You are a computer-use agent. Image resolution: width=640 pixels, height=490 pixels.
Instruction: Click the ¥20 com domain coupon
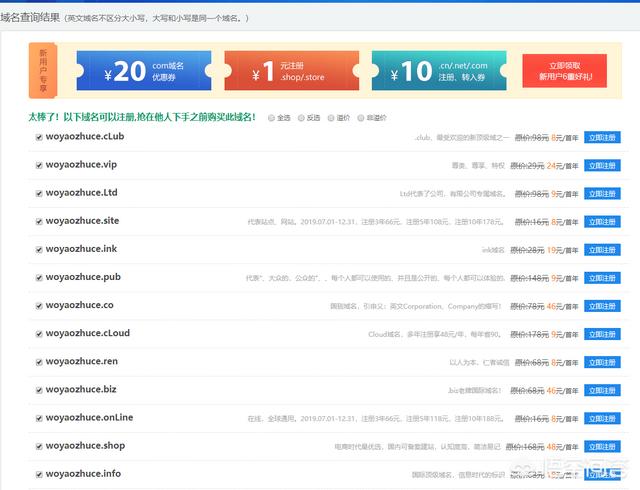pyautogui.click(x=143, y=71)
